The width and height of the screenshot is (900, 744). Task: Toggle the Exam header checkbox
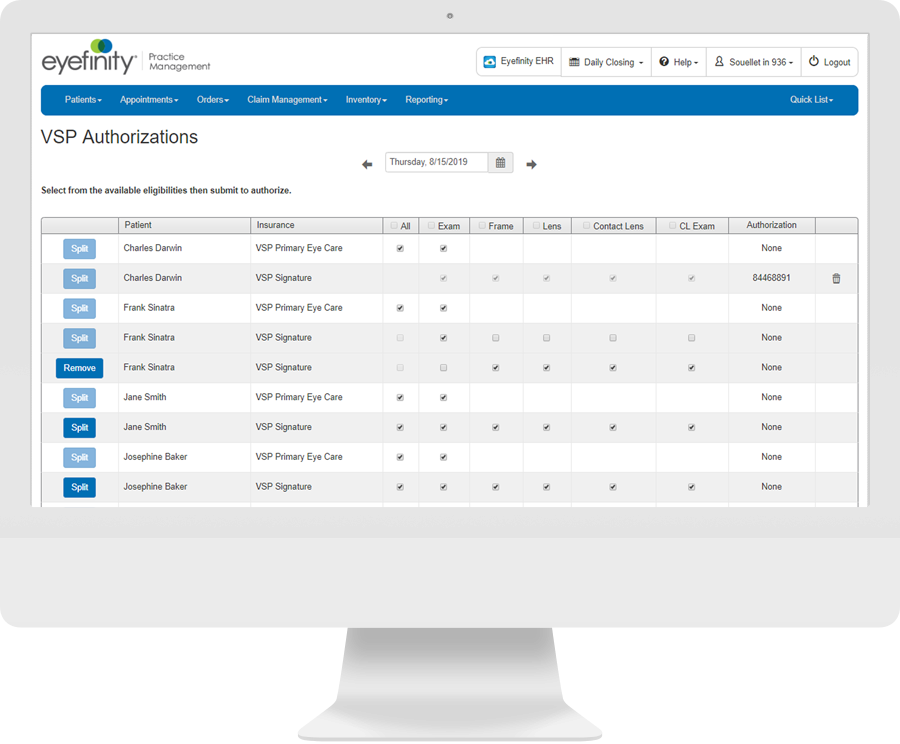click(431, 226)
